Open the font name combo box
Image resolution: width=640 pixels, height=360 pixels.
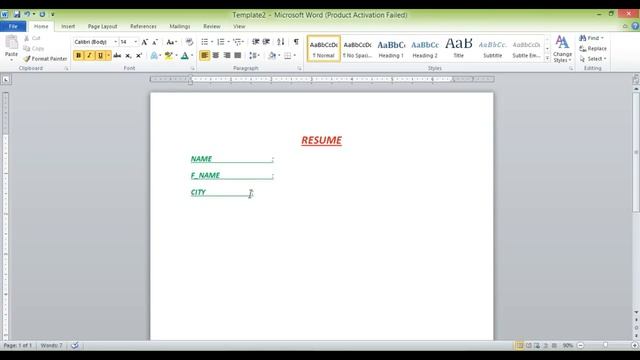(x=96, y=42)
